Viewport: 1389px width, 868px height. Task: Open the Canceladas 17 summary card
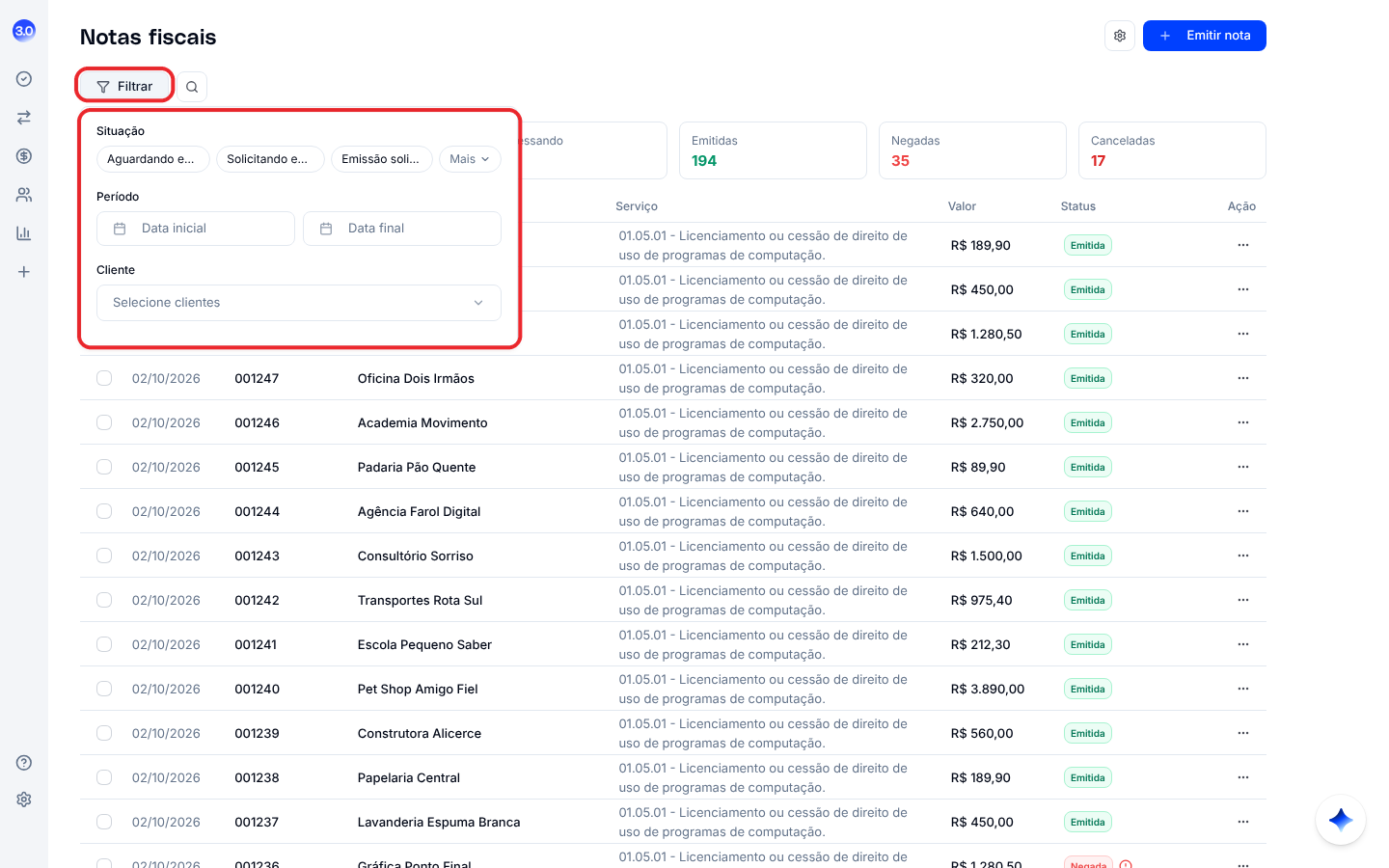(1172, 150)
